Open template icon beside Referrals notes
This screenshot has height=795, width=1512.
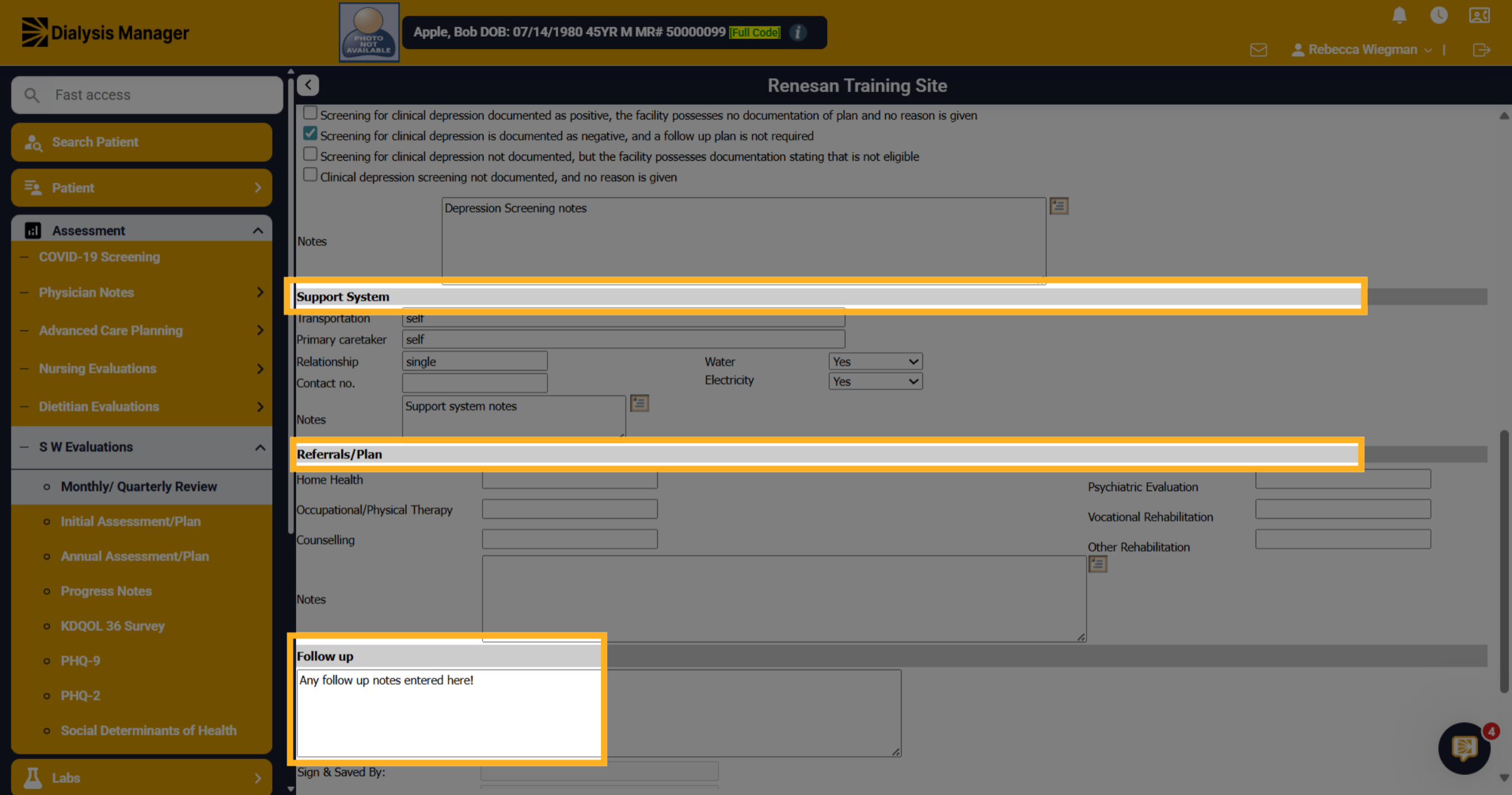[1097, 564]
